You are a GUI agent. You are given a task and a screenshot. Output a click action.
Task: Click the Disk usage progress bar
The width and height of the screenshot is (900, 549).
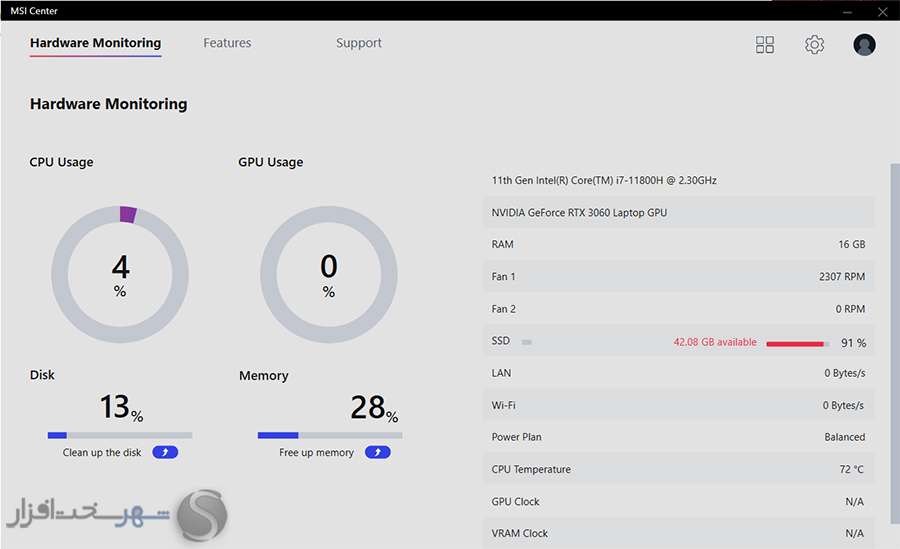point(120,435)
